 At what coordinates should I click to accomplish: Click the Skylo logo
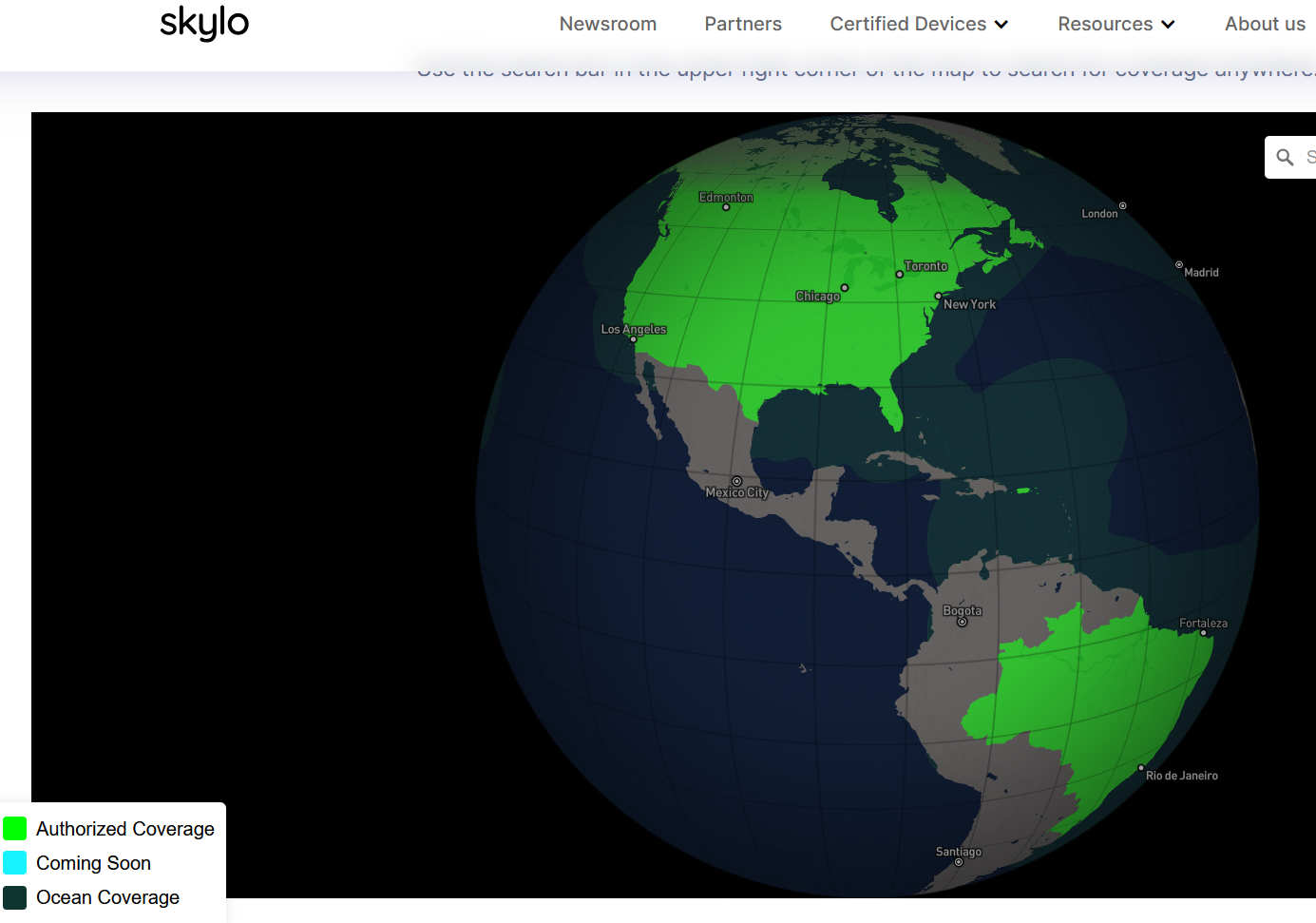[x=204, y=23]
